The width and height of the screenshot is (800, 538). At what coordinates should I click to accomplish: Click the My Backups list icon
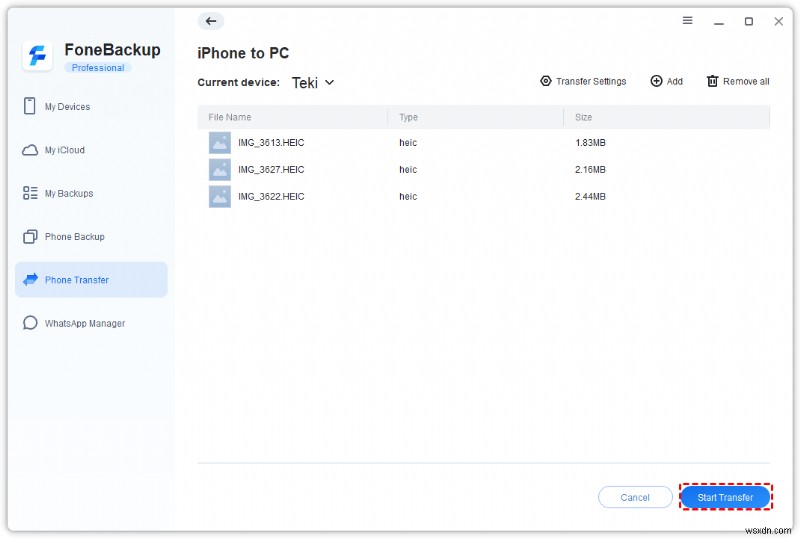(x=30, y=193)
